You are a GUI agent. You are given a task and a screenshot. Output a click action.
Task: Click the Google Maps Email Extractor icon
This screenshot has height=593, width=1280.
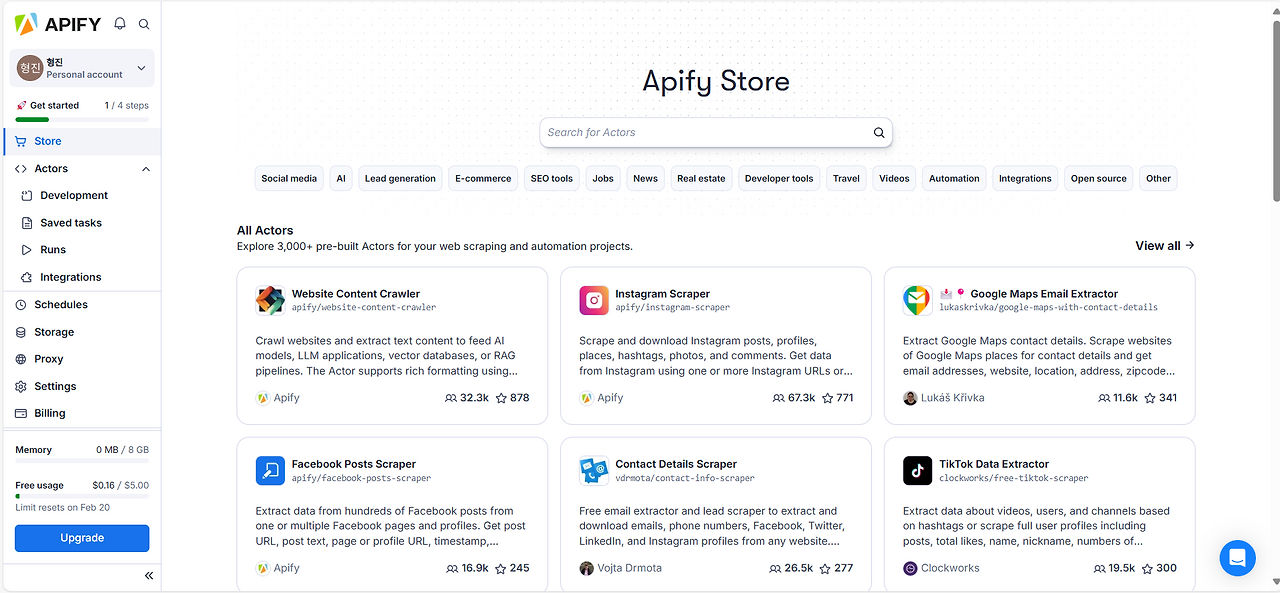point(918,300)
